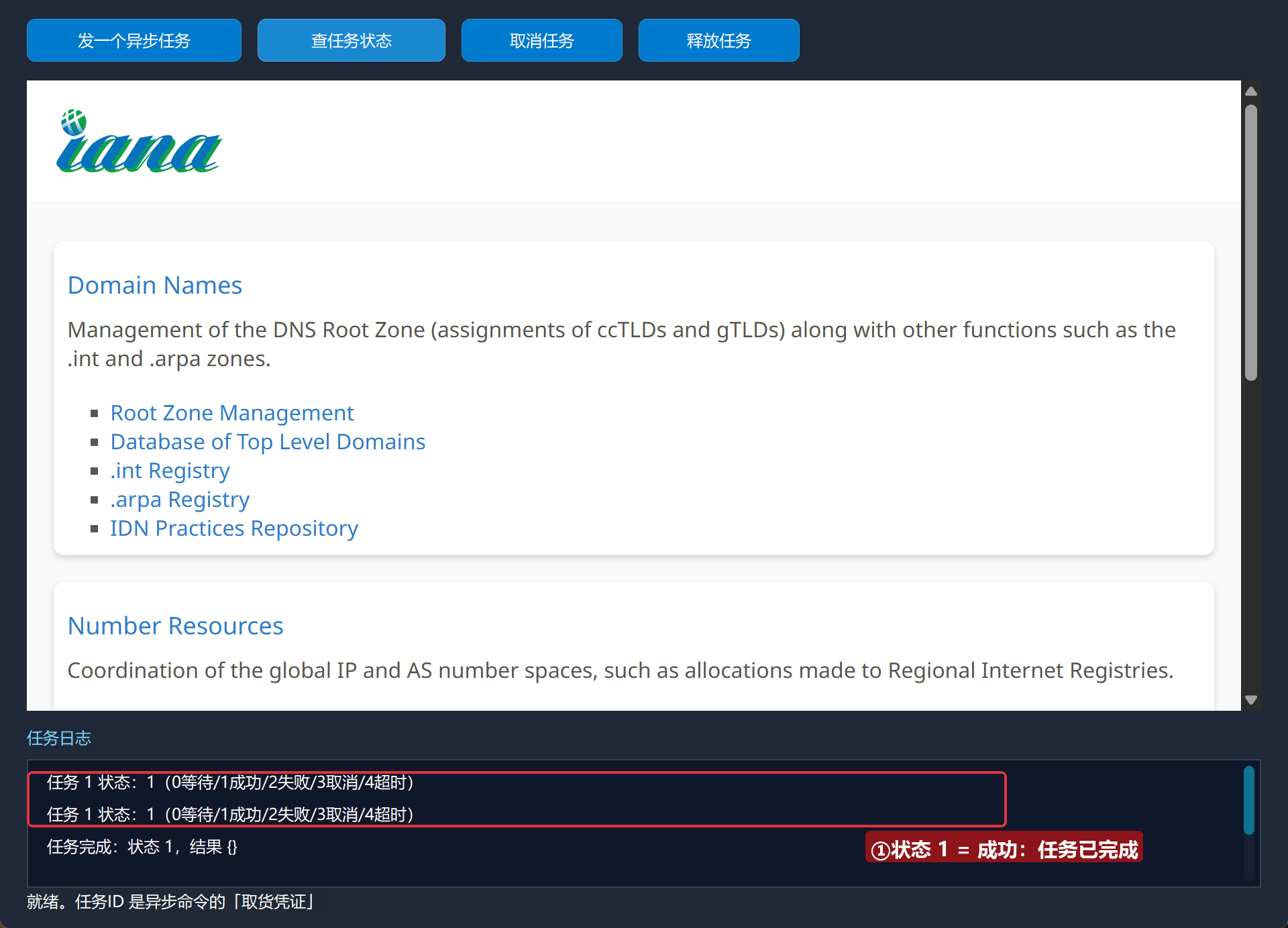Open IDN Practices Repository link
Screen dimensions: 1288x928
[x=234, y=528]
